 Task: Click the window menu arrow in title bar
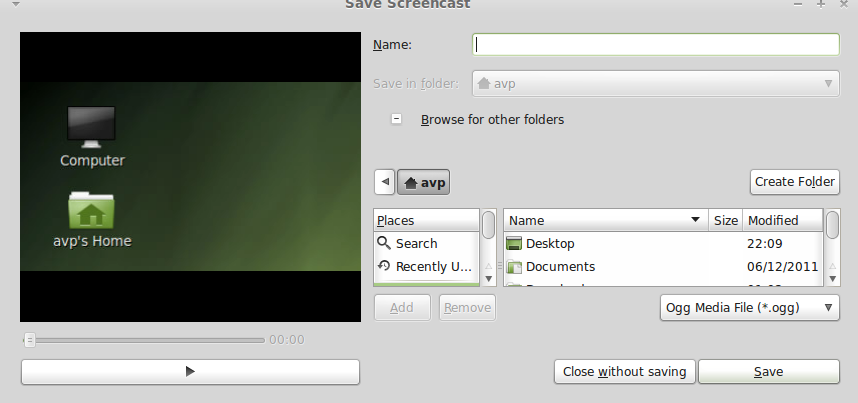16,4
